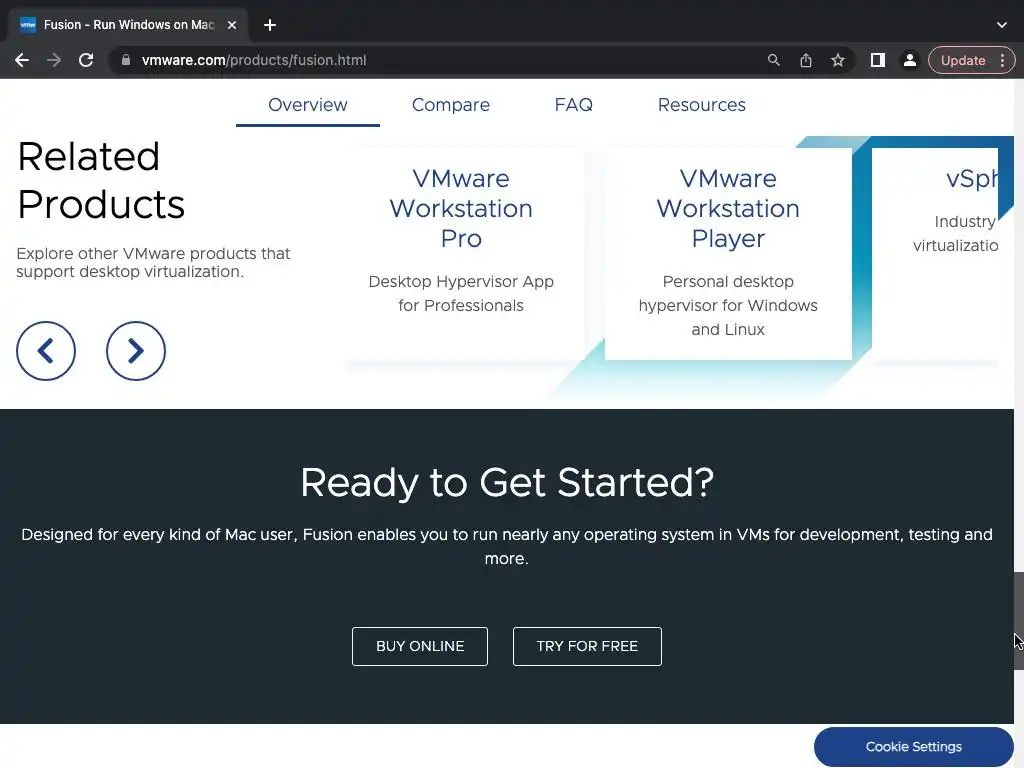Toggle the browser side panel
Image resolution: width=1024 pixels, height=768 pixels.
coord(878,60)
